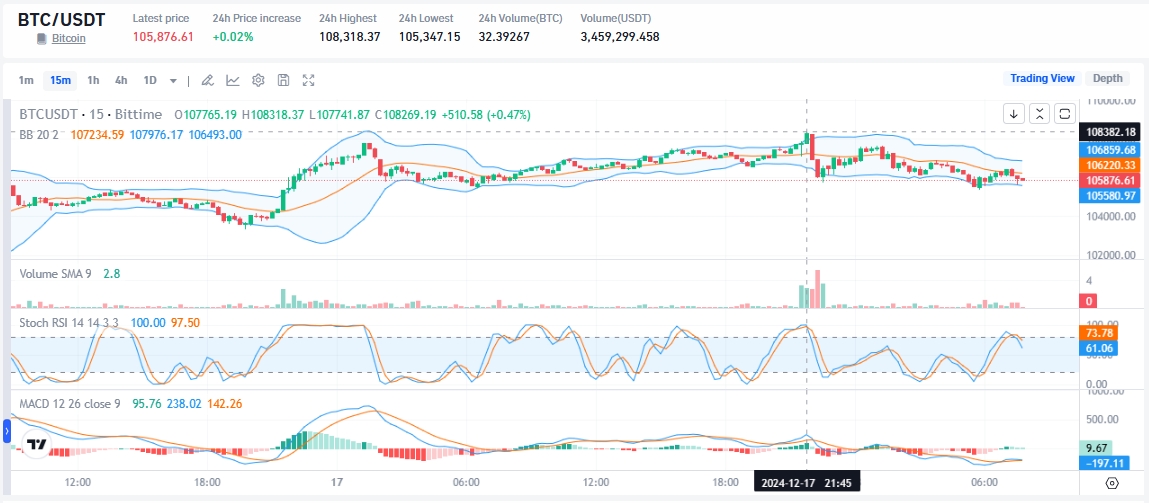1149x503 pixels.
Task: Toggle fullscreen chart expand icon
Action: [x=309, y=80]
